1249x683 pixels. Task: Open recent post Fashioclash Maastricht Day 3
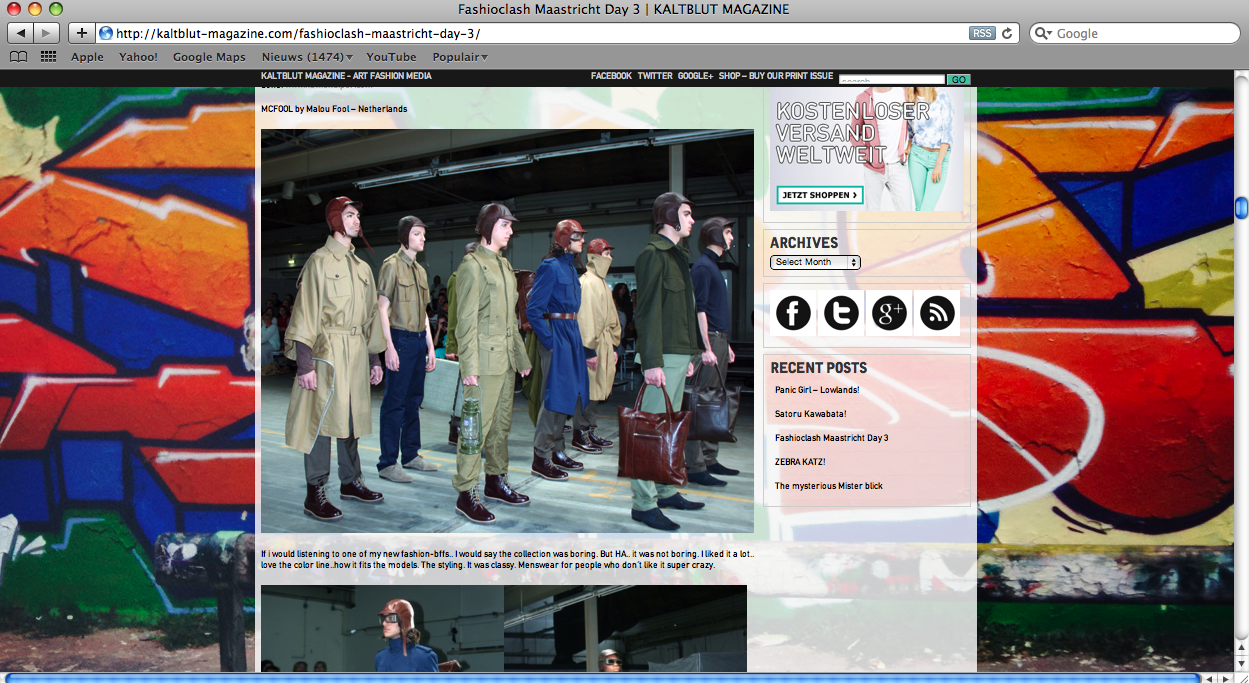coord(832,438)
